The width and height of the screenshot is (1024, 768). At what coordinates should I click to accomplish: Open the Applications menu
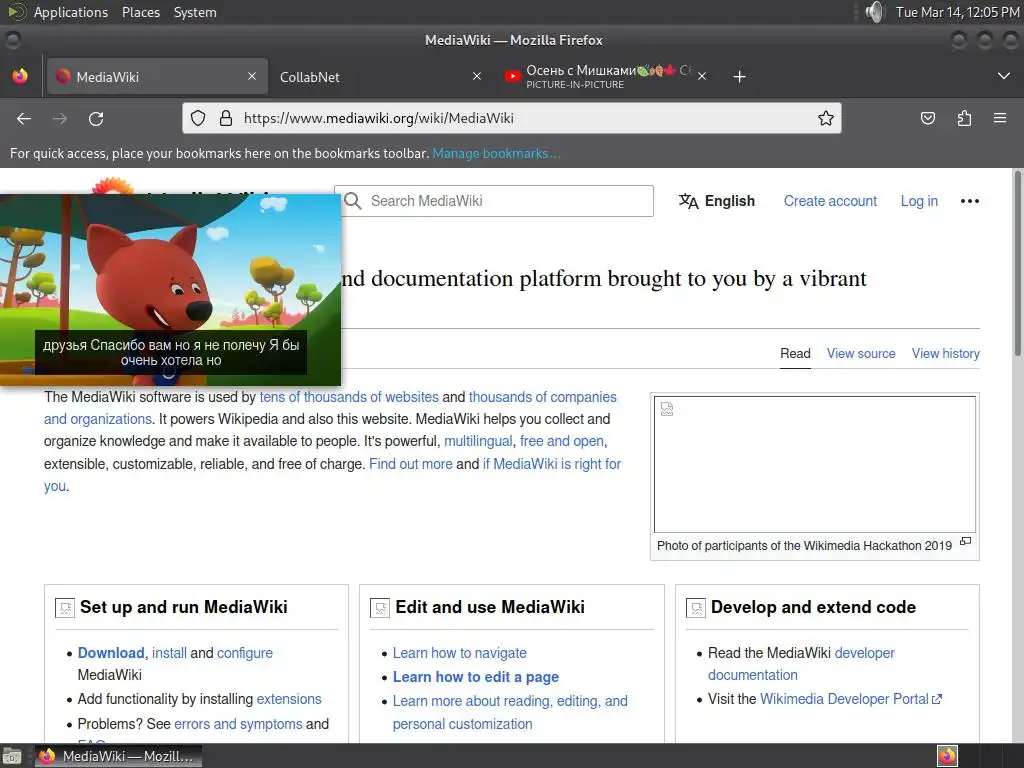pyautogui.click(x=71, y=12)
